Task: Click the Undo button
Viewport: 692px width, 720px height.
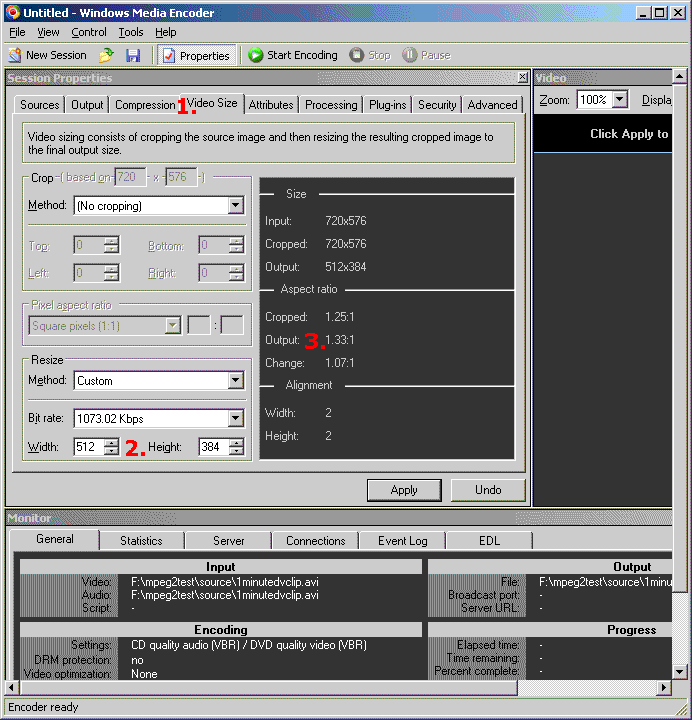Action: point(488,490)
